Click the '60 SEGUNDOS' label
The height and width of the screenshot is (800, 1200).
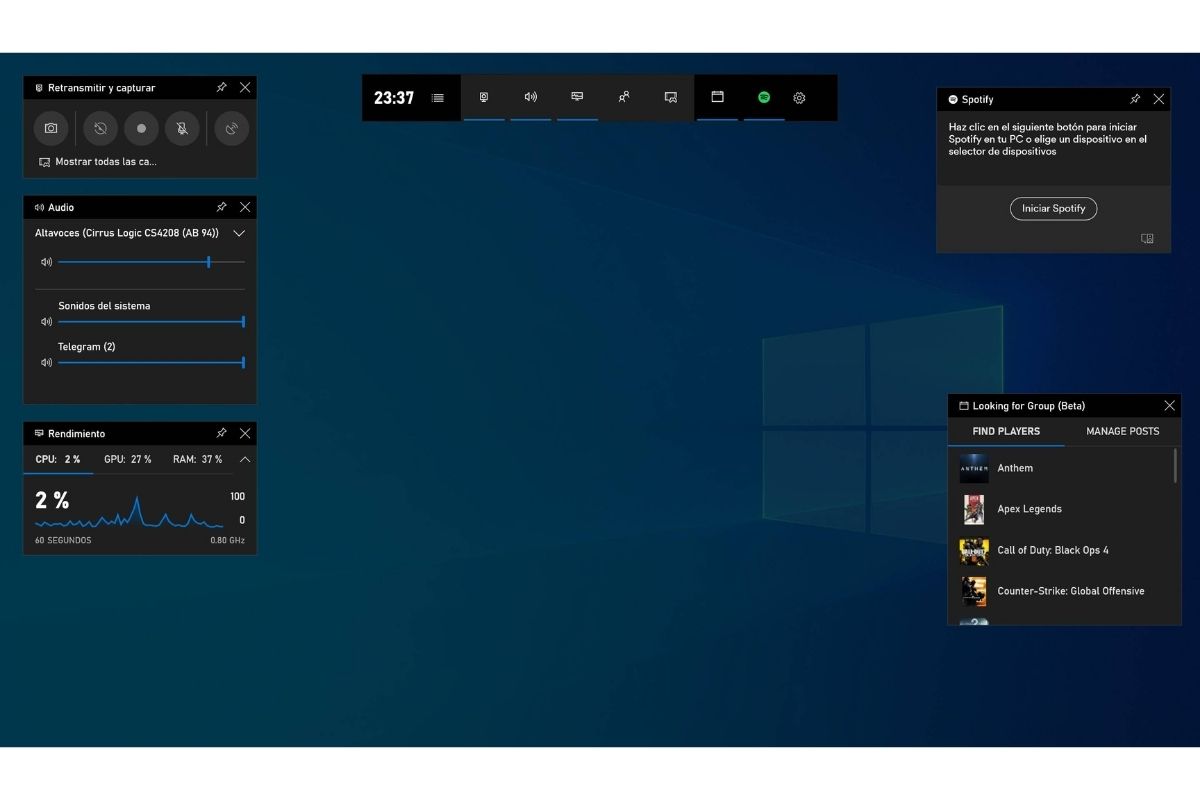pyautogui.click(x=63, y=541)
